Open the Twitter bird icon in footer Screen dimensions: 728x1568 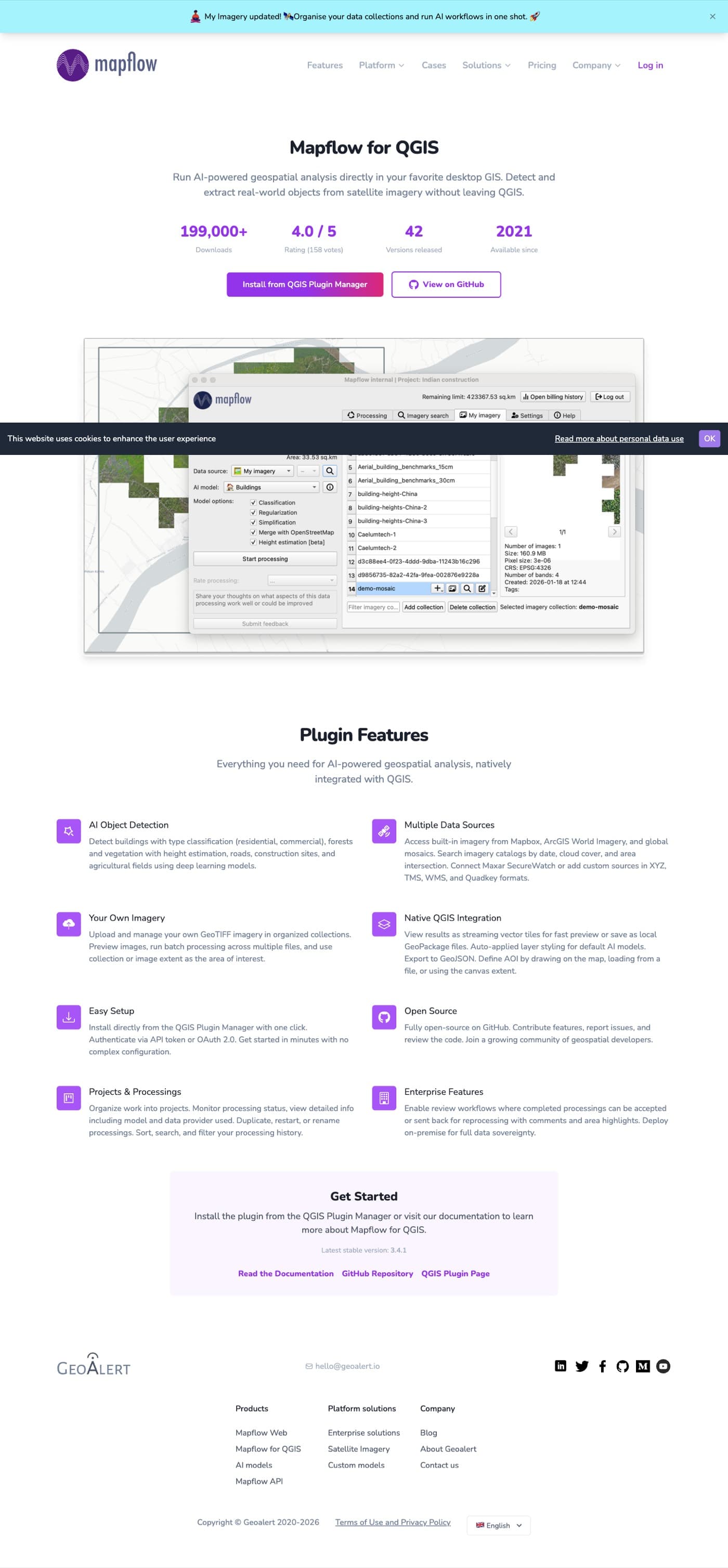[x=582, y=1366]
